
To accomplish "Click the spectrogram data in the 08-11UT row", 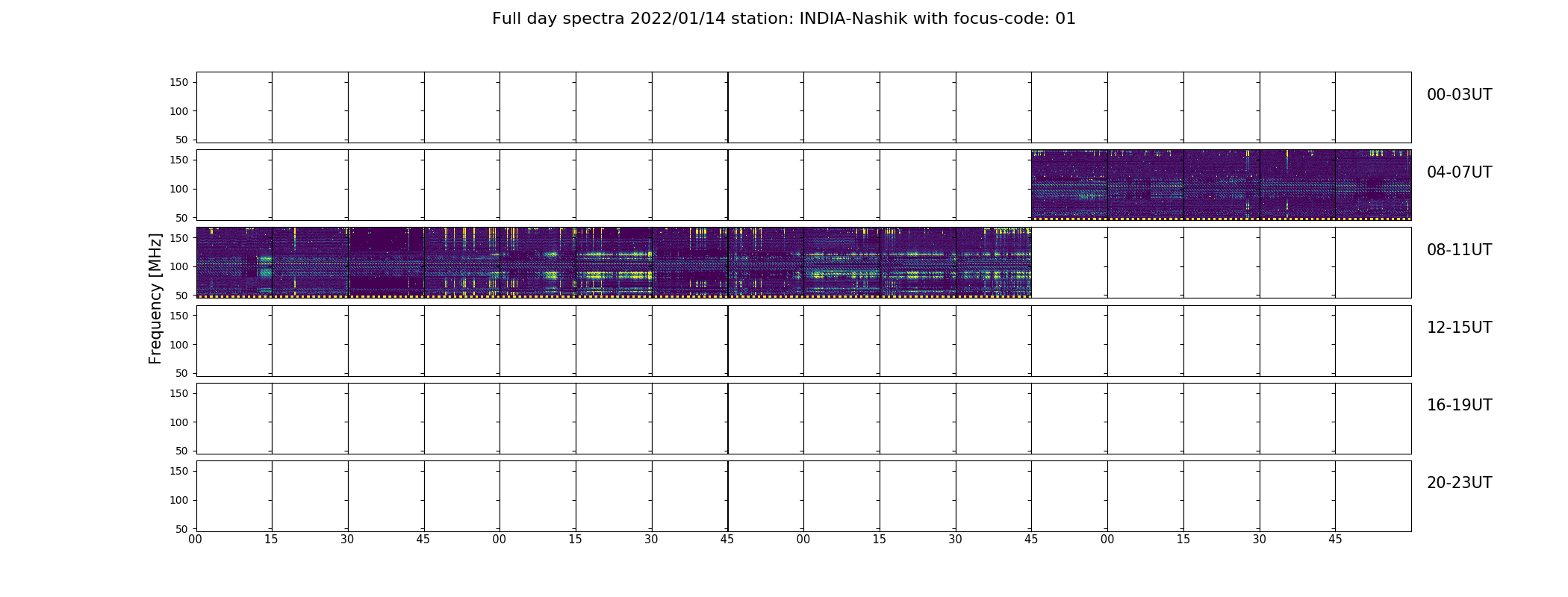I will [x=614, y=263].
